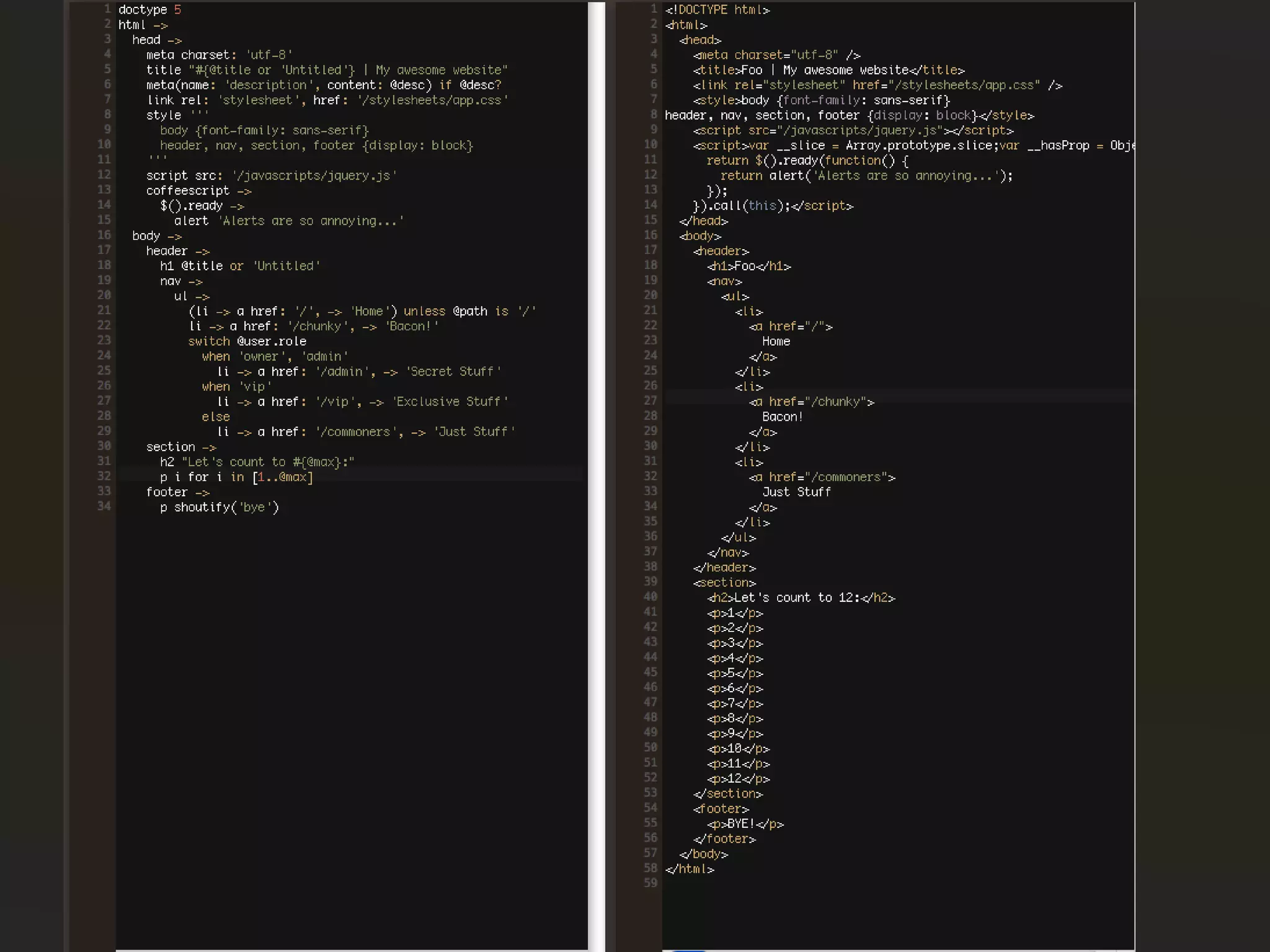Click the 'switch @user.role' statement
This screenshot has height=952, width=1270.
click(247, 342)
